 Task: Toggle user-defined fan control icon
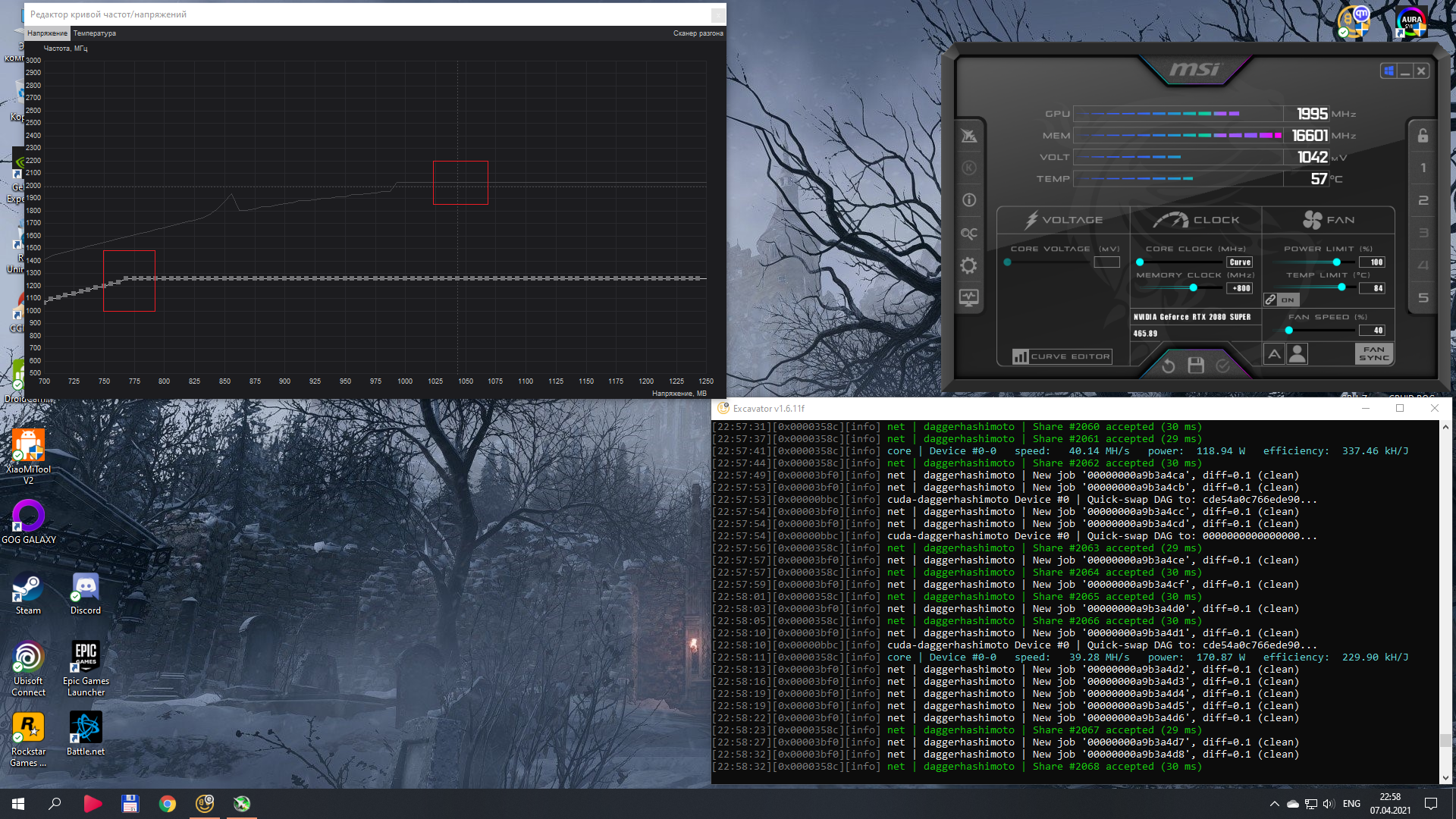[1298, 354]
